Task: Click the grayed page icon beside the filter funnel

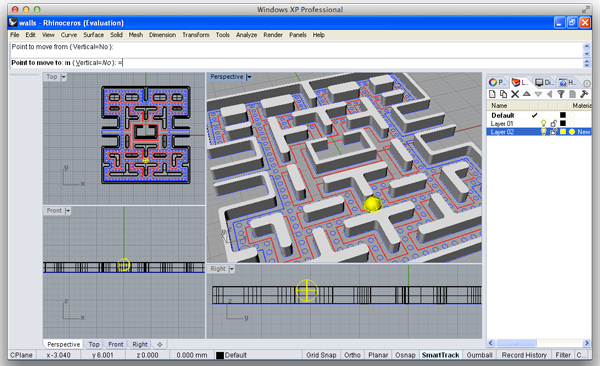Action: [x=572, y=94]
